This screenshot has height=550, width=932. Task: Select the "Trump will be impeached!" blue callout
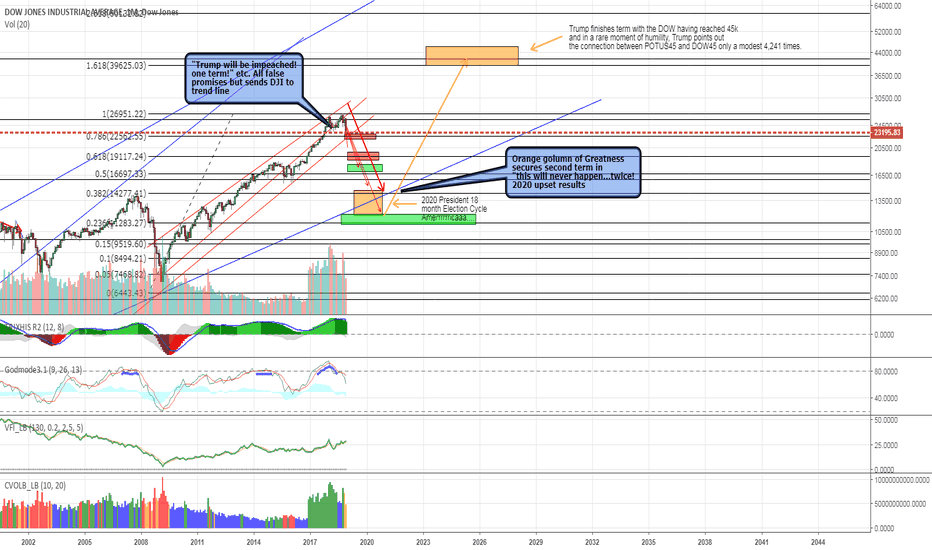[x=244, y=78]
